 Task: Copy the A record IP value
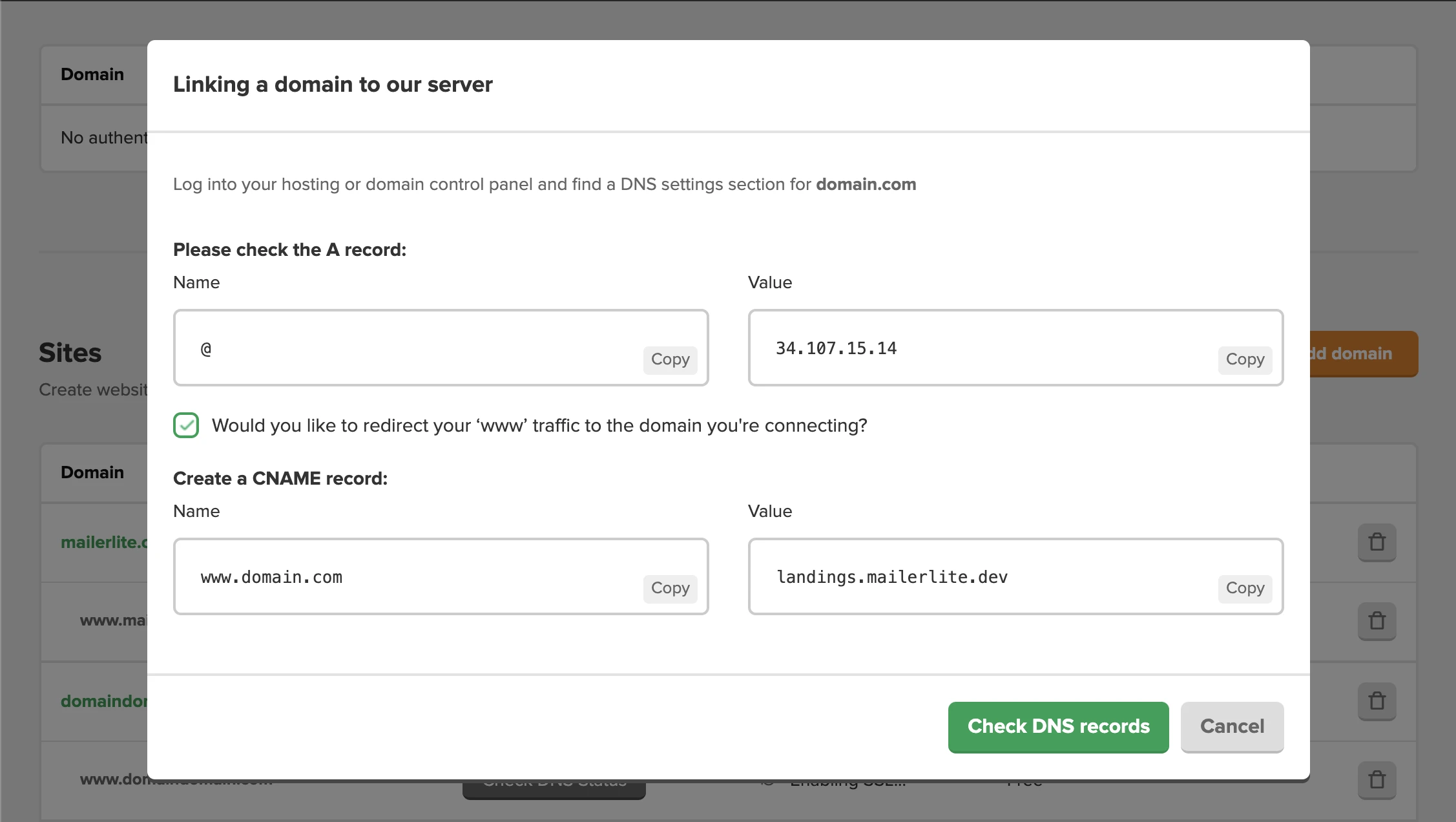(1245, 359)
